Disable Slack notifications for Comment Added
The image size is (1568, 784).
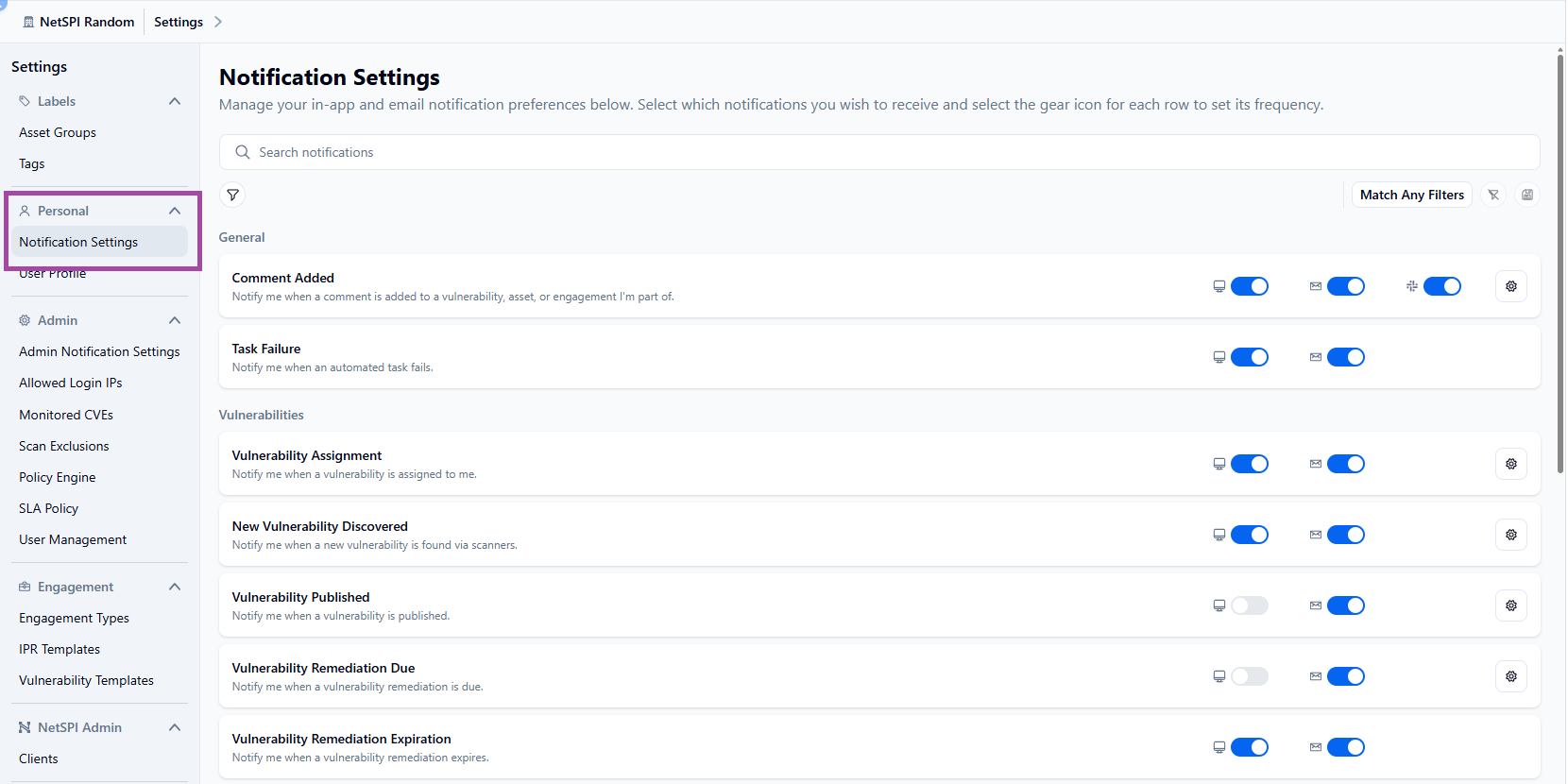point(1442,286)
